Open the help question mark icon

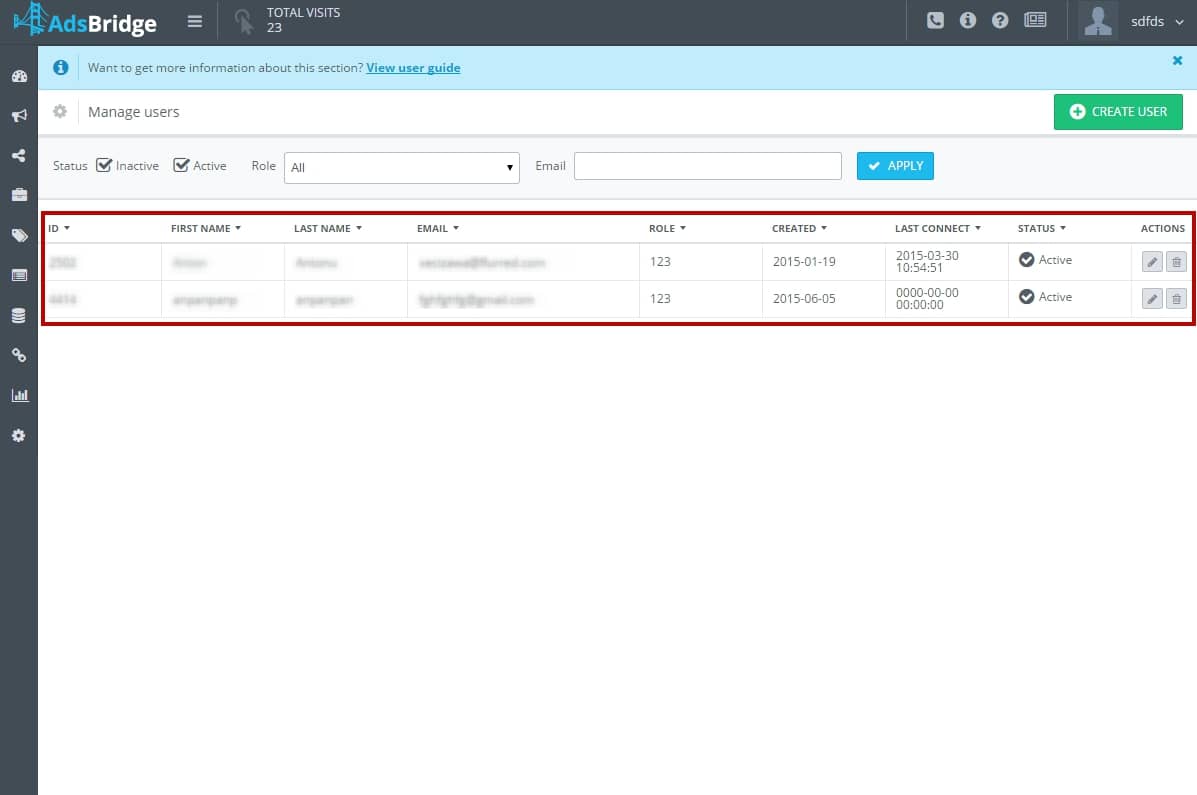point(1000,21)
